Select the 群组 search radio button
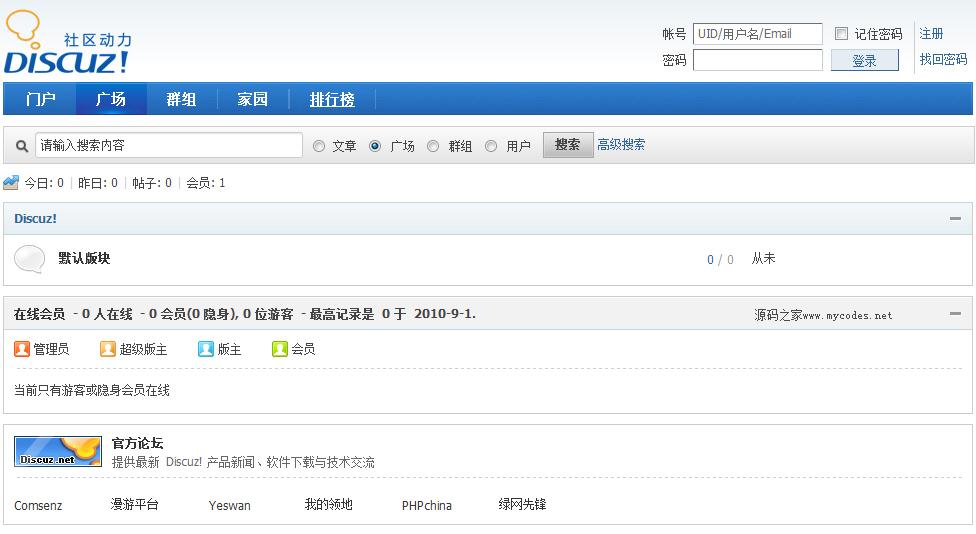The image size is (976, 534). pos(433,146)
